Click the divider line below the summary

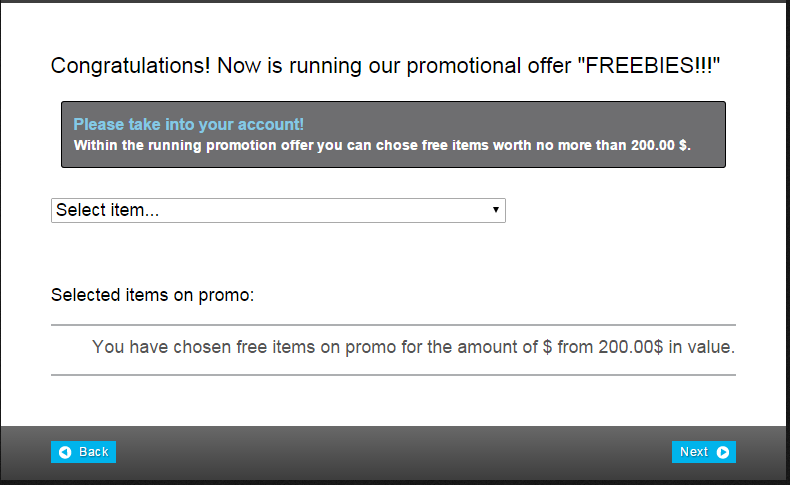[393, 375]
